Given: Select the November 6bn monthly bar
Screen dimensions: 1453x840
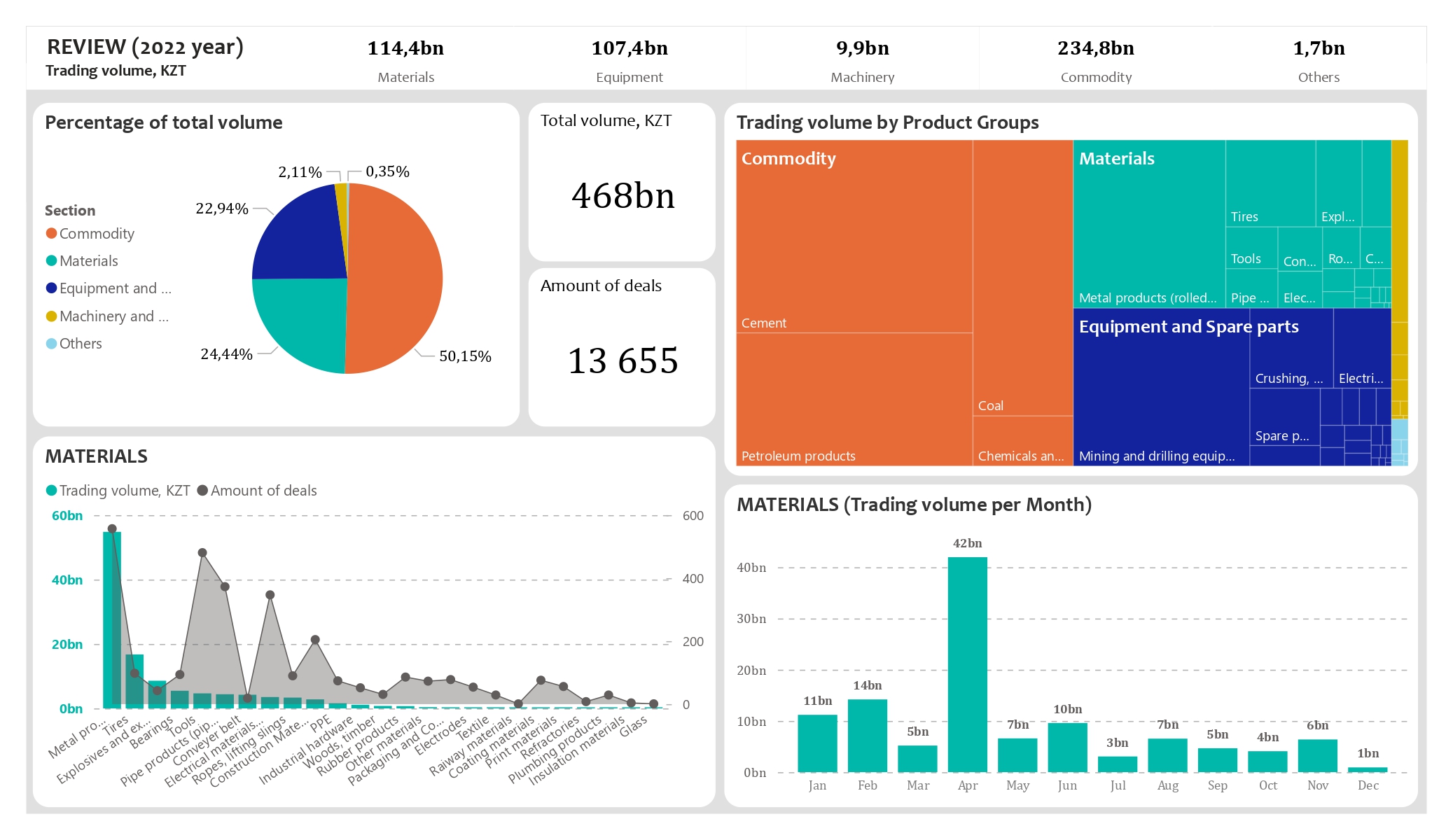Looking at the screenshot, I should [x=1318, y=756].
